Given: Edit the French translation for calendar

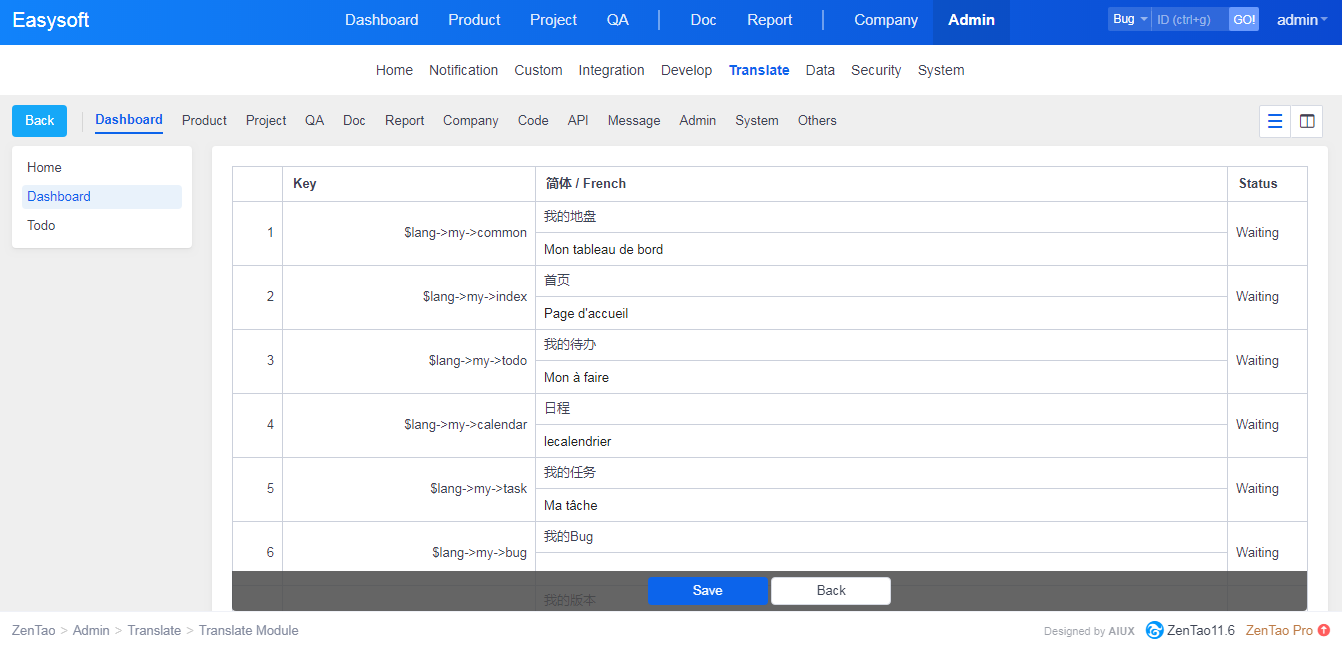Looking at the screenshot, I should (x=880, y=441).
